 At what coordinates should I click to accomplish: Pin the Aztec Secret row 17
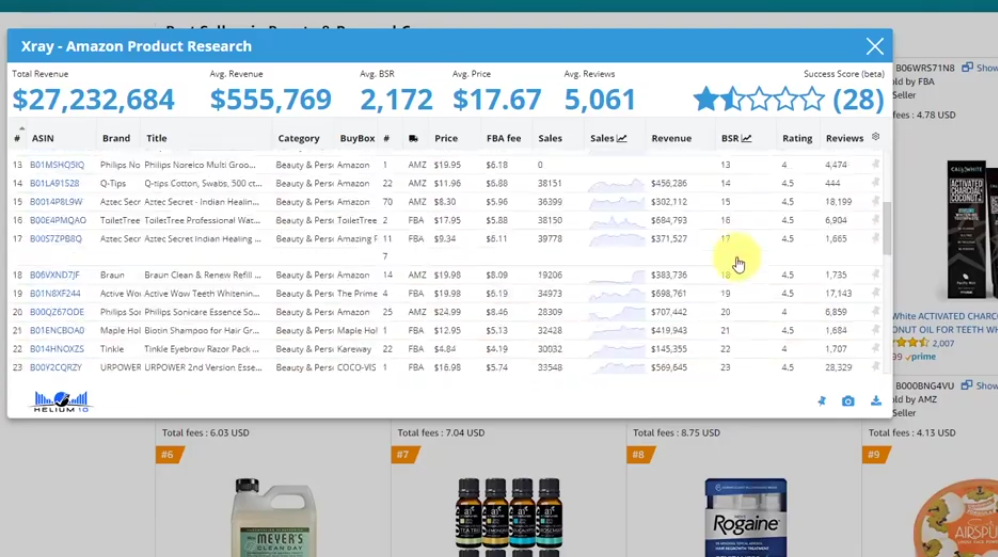pyautogui.click(x=876, y=238)
